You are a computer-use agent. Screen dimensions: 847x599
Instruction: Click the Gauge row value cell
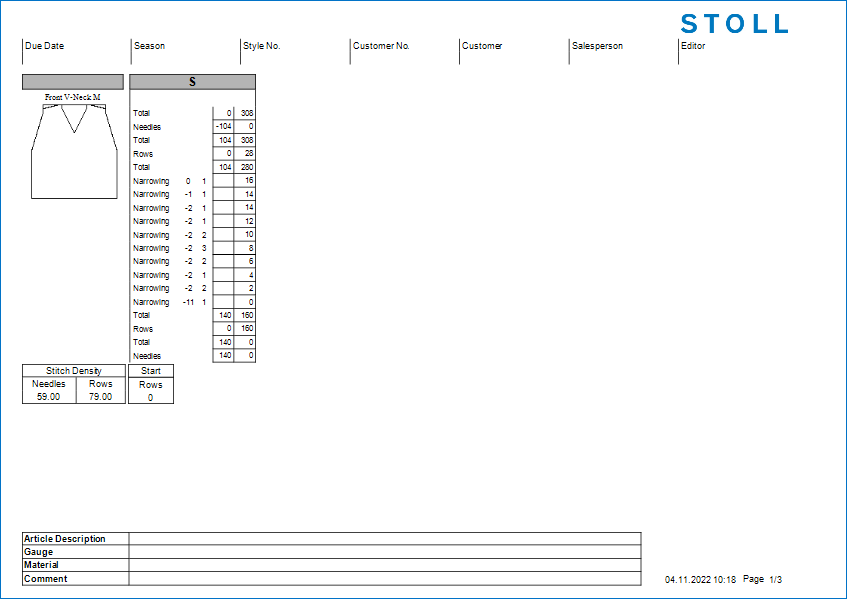pyautogui.click(x=384, y=552)
